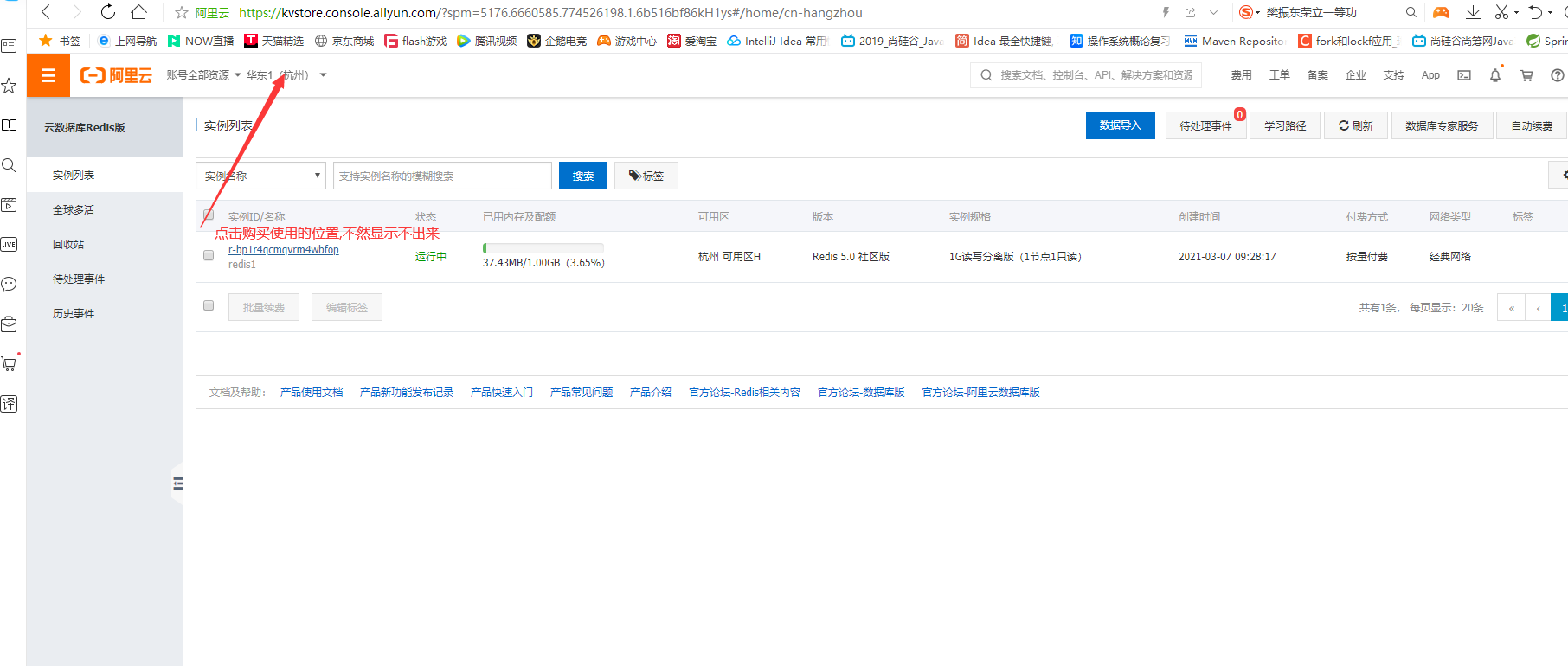
Task: Open the orange hamburger menu
Action: [48, 75]
